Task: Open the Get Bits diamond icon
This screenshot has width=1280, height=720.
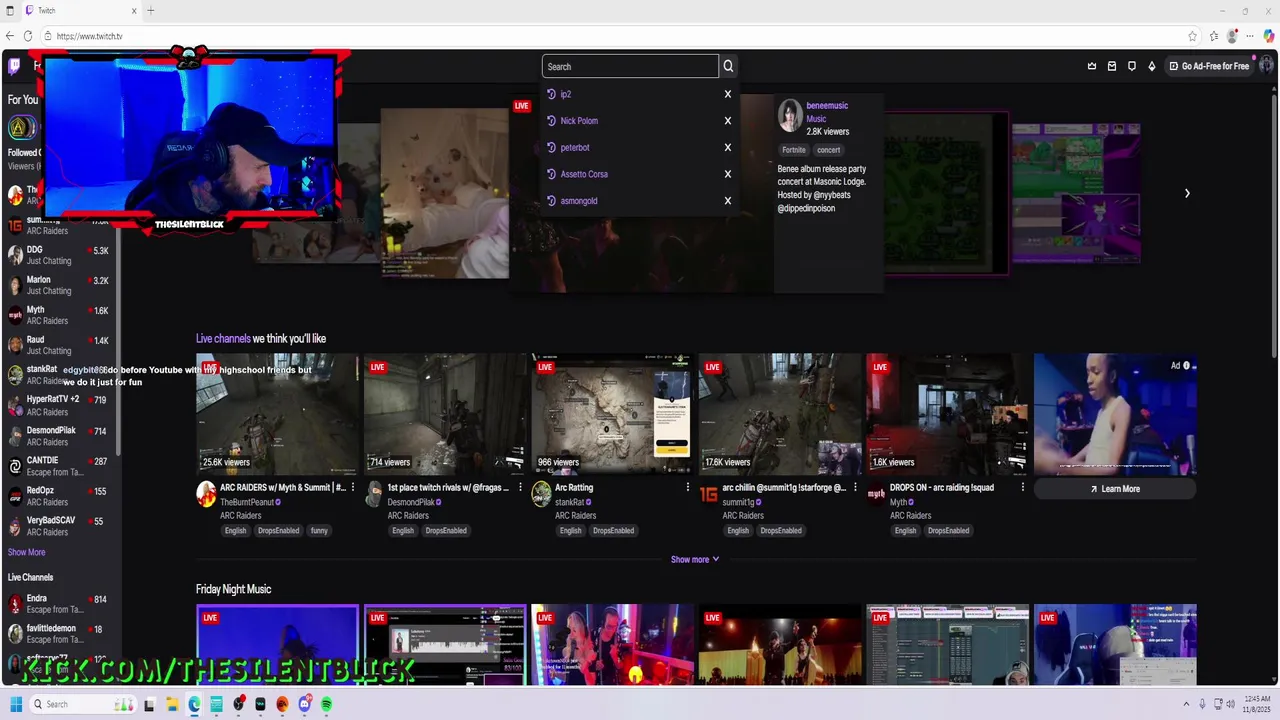Action: [1152, 66]
